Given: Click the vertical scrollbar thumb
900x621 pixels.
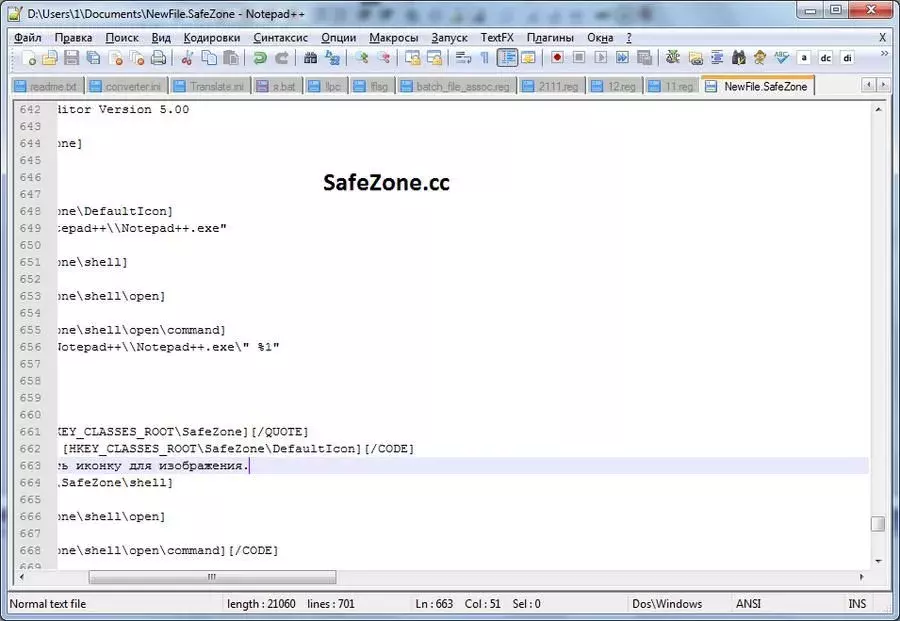Looking at the screenshot, I should (x=878, y=523).
